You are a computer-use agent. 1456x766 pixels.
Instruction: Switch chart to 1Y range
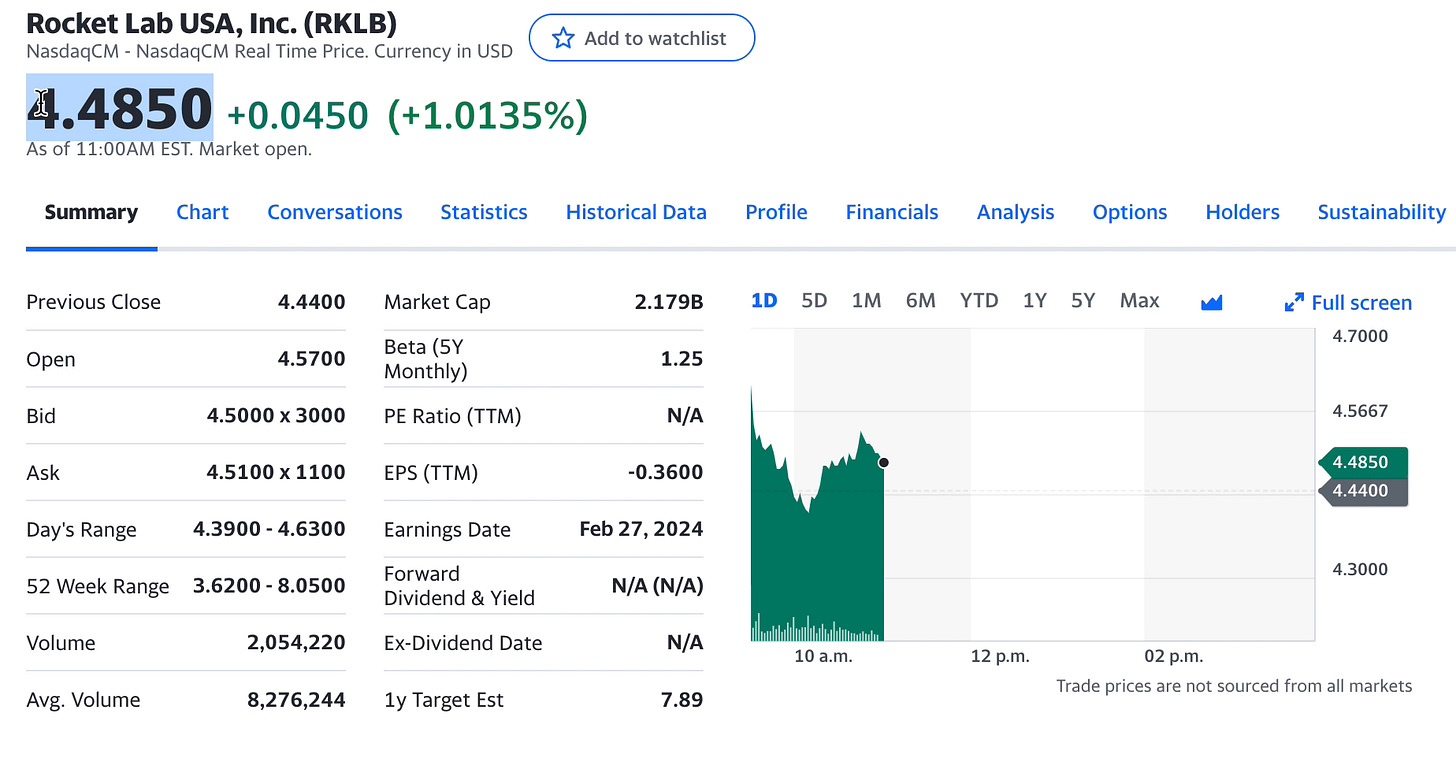[1034, 300]
